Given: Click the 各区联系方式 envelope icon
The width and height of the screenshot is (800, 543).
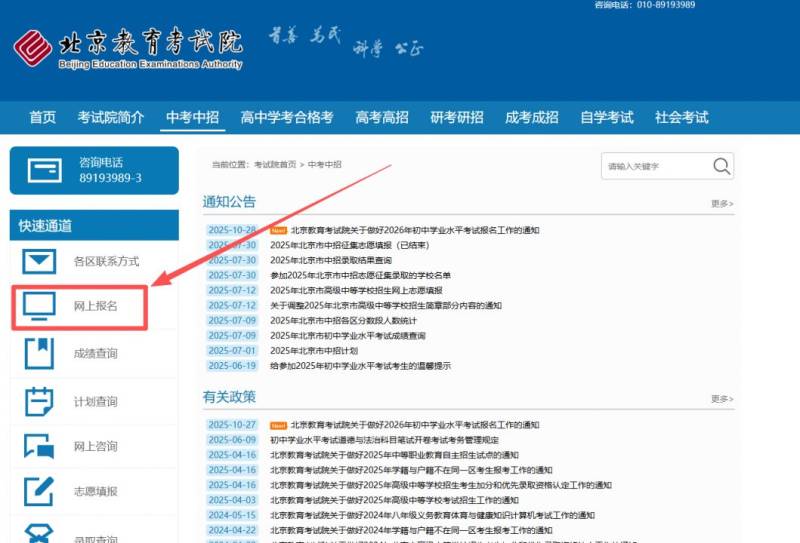Looking at the screenshot, I should (x=39, y=262).
